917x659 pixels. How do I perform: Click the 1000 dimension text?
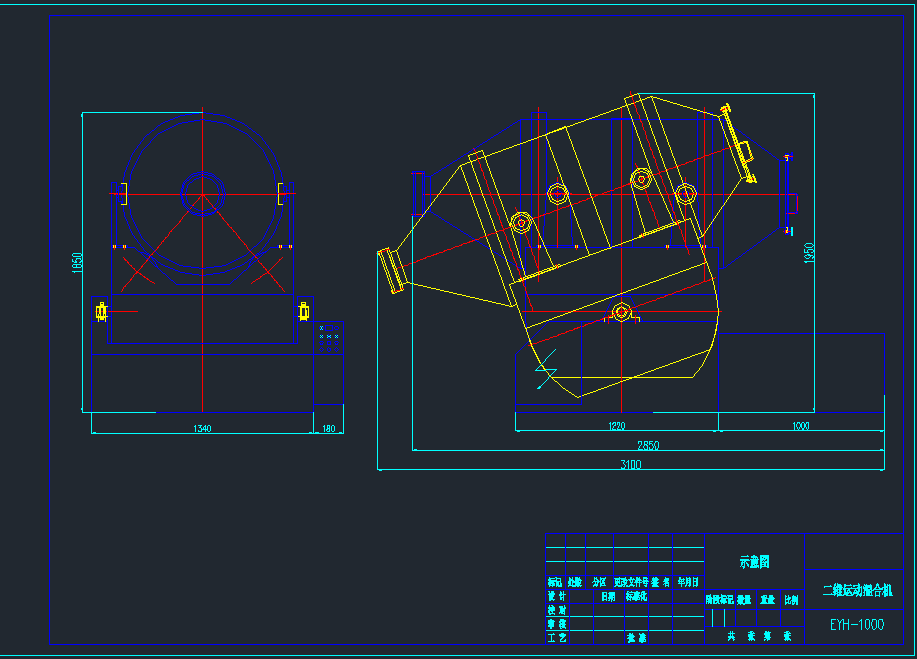coord(800,426)
